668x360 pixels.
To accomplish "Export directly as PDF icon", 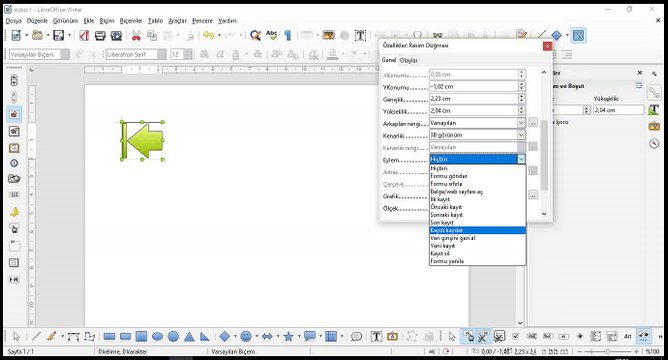I will click(84, 35).
